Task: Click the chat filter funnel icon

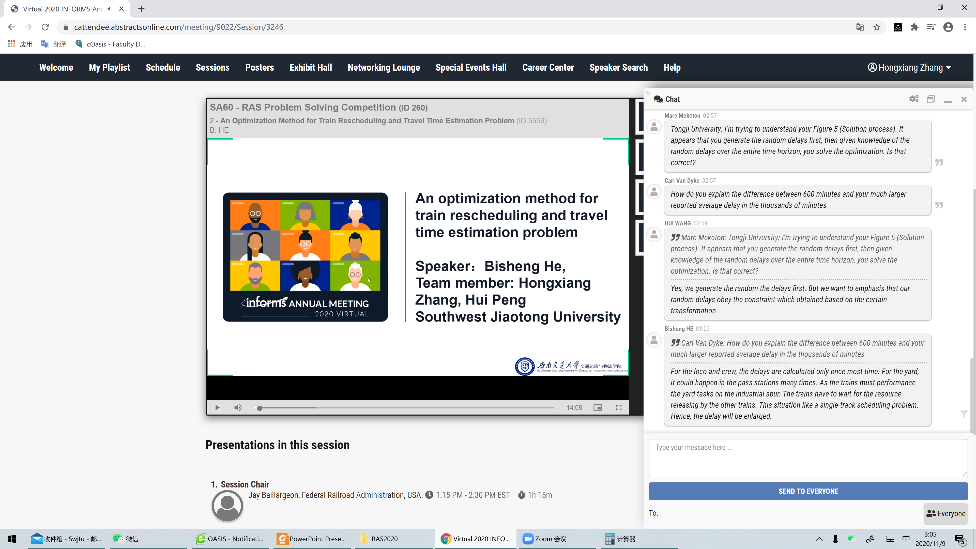Action: click(964, 413)
